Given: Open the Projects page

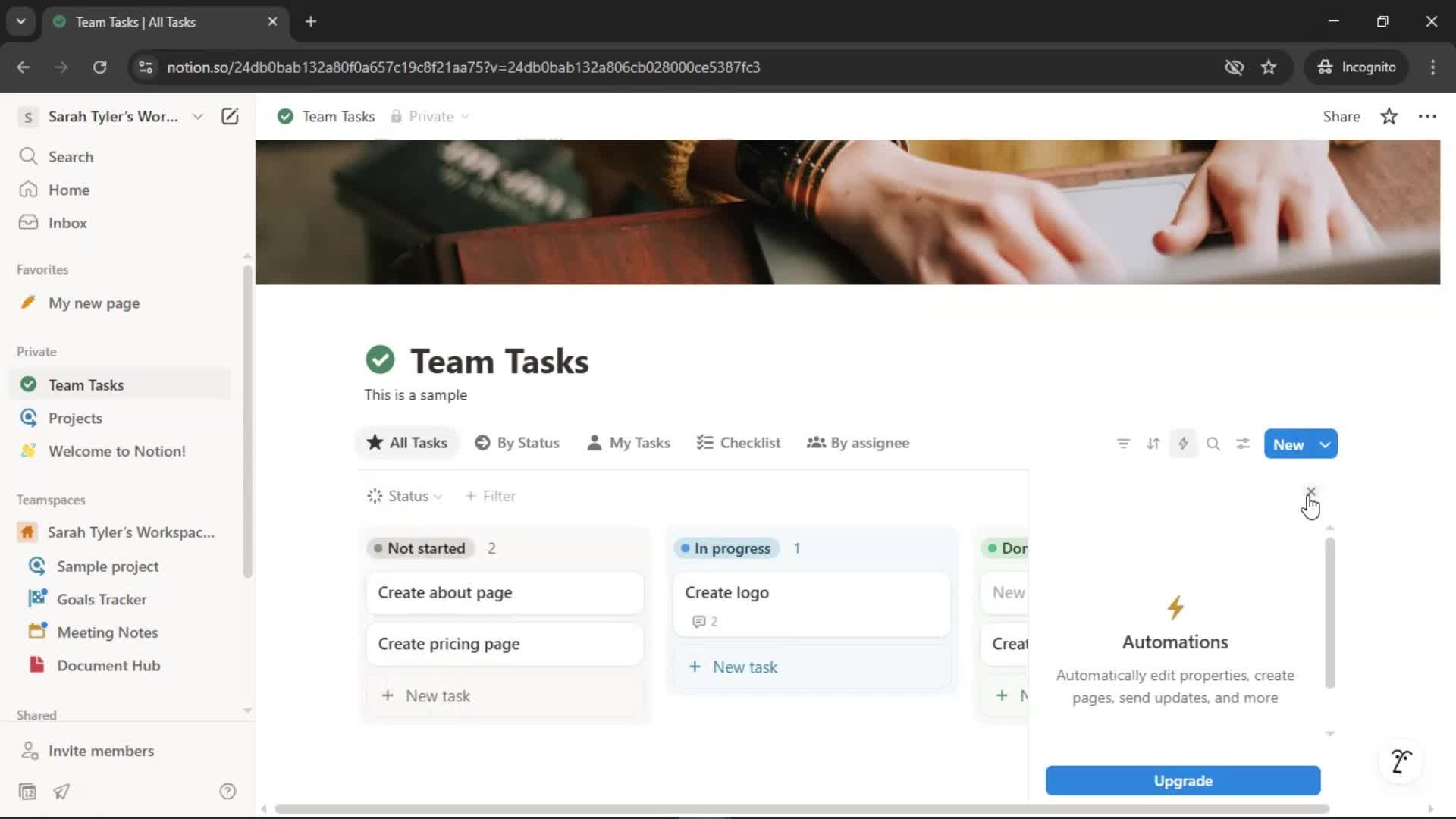Looking at the screenshot, I should click(121, 418).
